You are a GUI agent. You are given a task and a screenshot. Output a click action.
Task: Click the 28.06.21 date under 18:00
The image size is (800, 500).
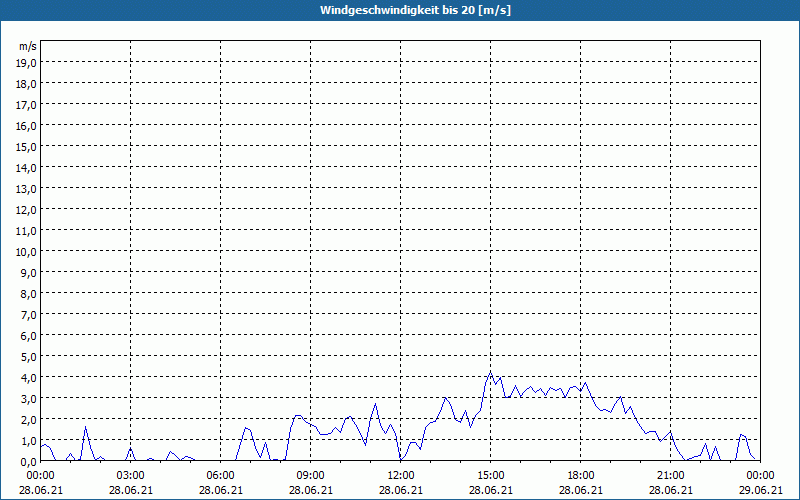coord(581,490)
